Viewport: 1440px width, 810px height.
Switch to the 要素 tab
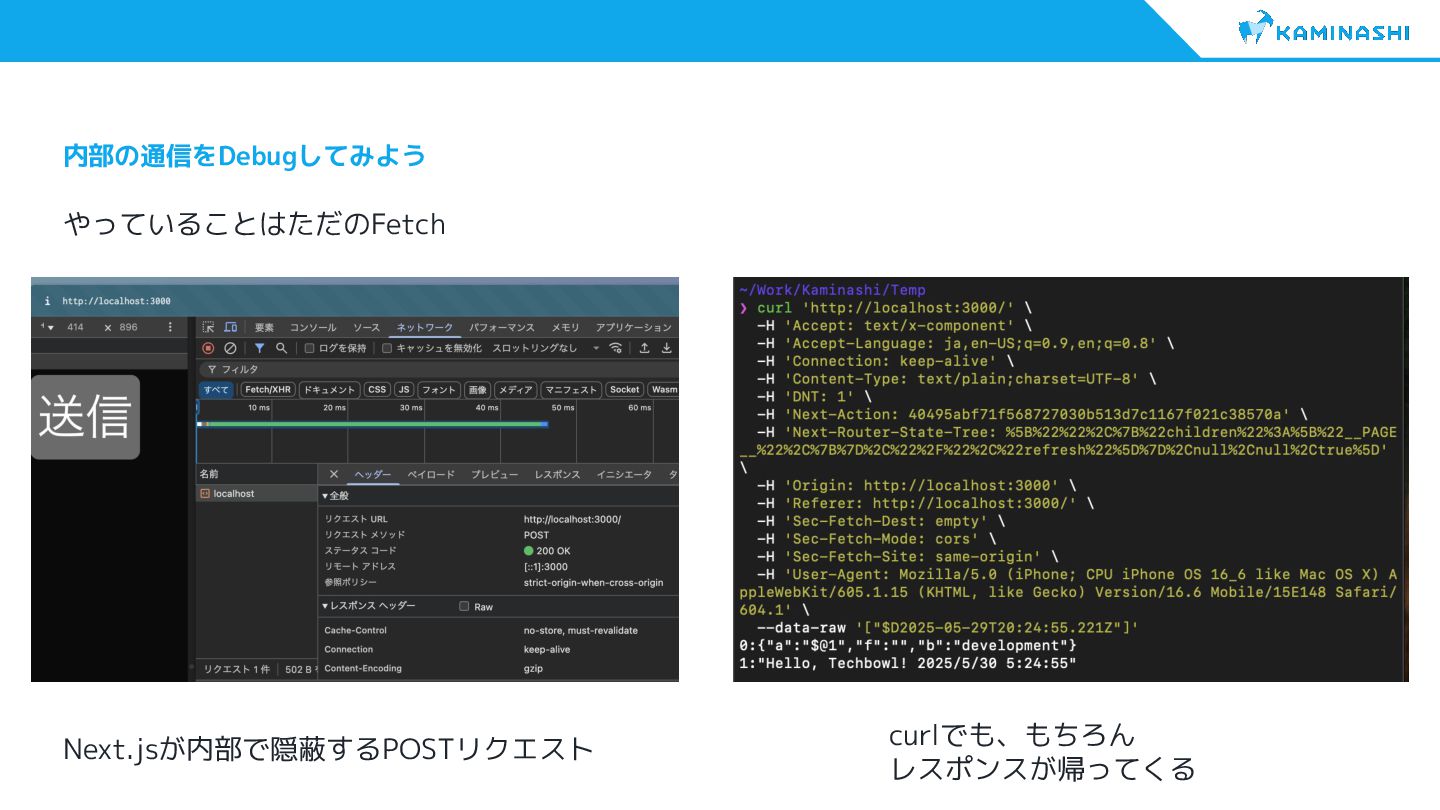click(264, 327)
